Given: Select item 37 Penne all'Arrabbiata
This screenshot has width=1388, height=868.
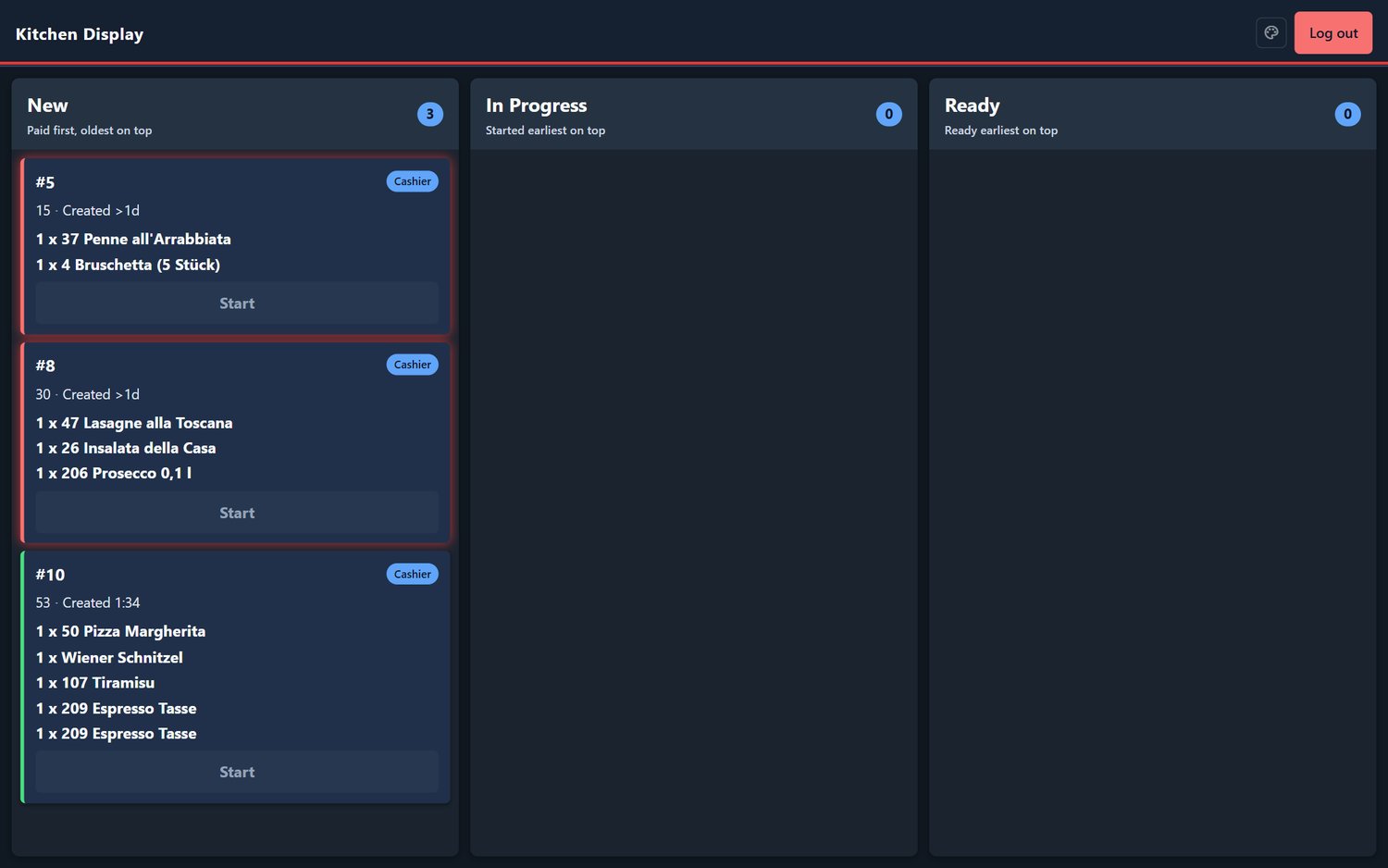Looking at the screenshot, I should click(x=133, y=239).
